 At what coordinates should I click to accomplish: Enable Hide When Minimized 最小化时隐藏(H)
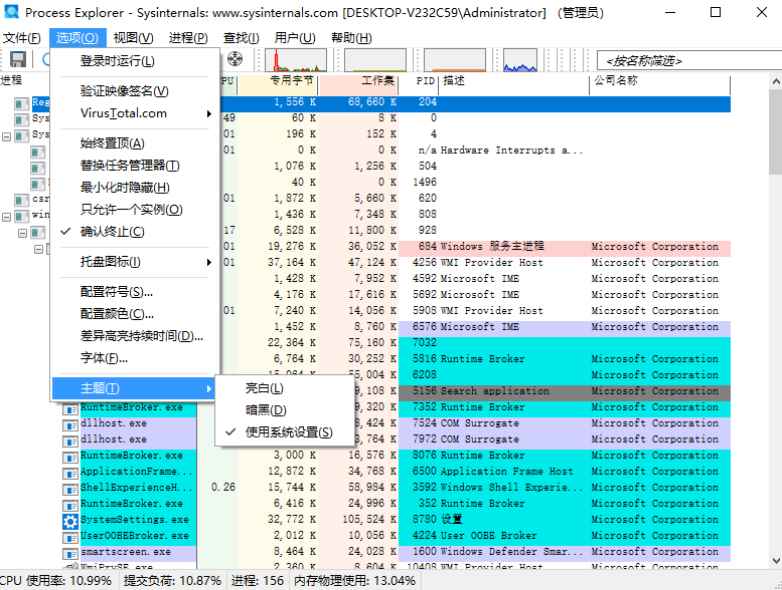coord(135,188)
